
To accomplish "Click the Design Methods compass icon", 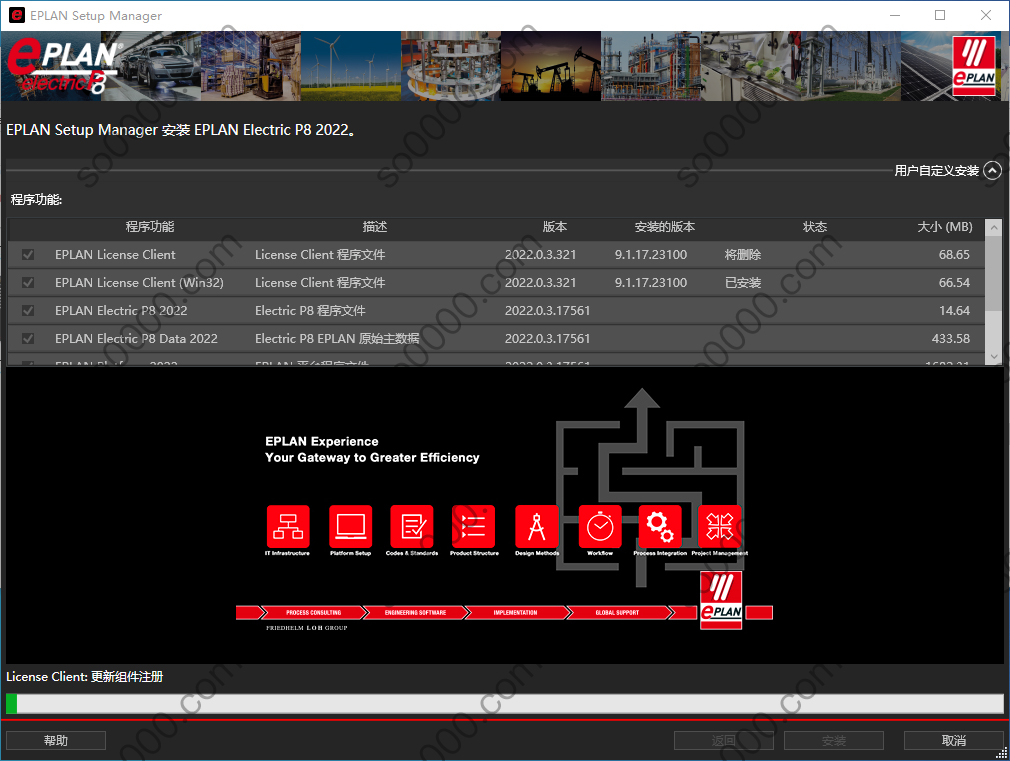I will tap(537, 526).
